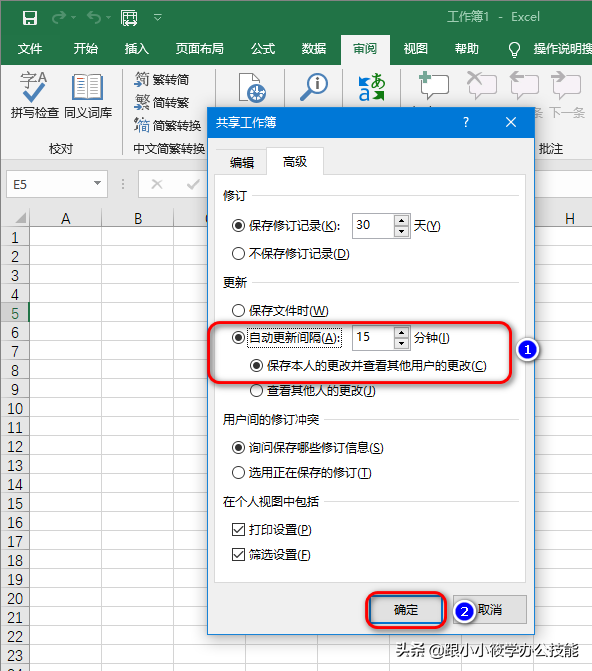Select 不保存修订记录 radio option
Screen dimensions: 592x671
pyautogui.click(x=291, y=254)
